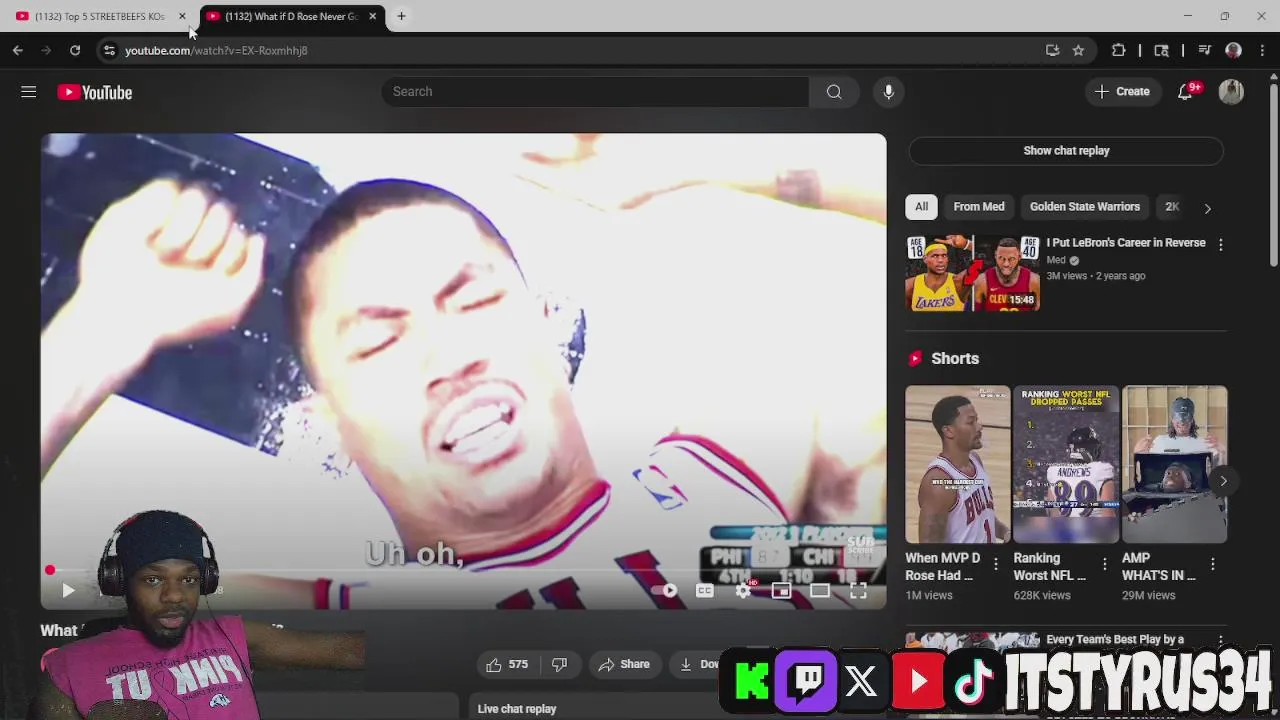The width and height of the screenshot is (1280, 720).
Task: Open the YouTube account avatar menu
Action: (1231, 92)
